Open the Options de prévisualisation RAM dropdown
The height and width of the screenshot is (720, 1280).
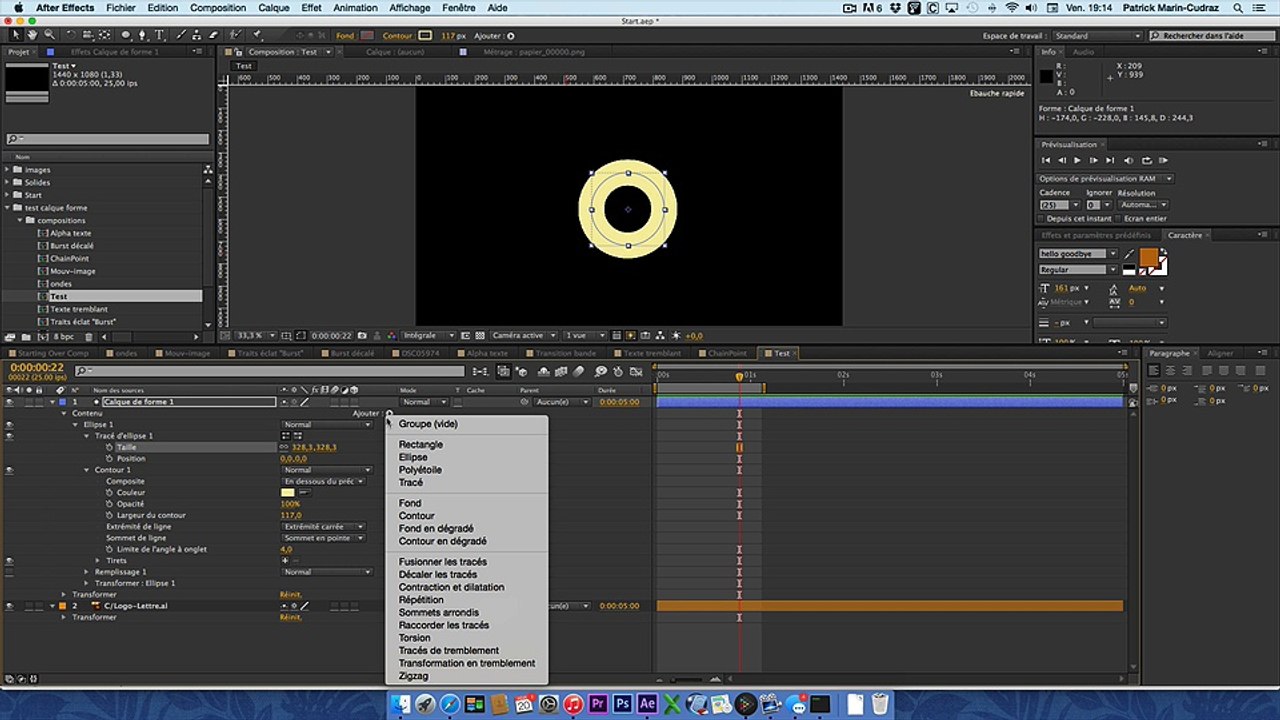click(x=1105, y=179)
